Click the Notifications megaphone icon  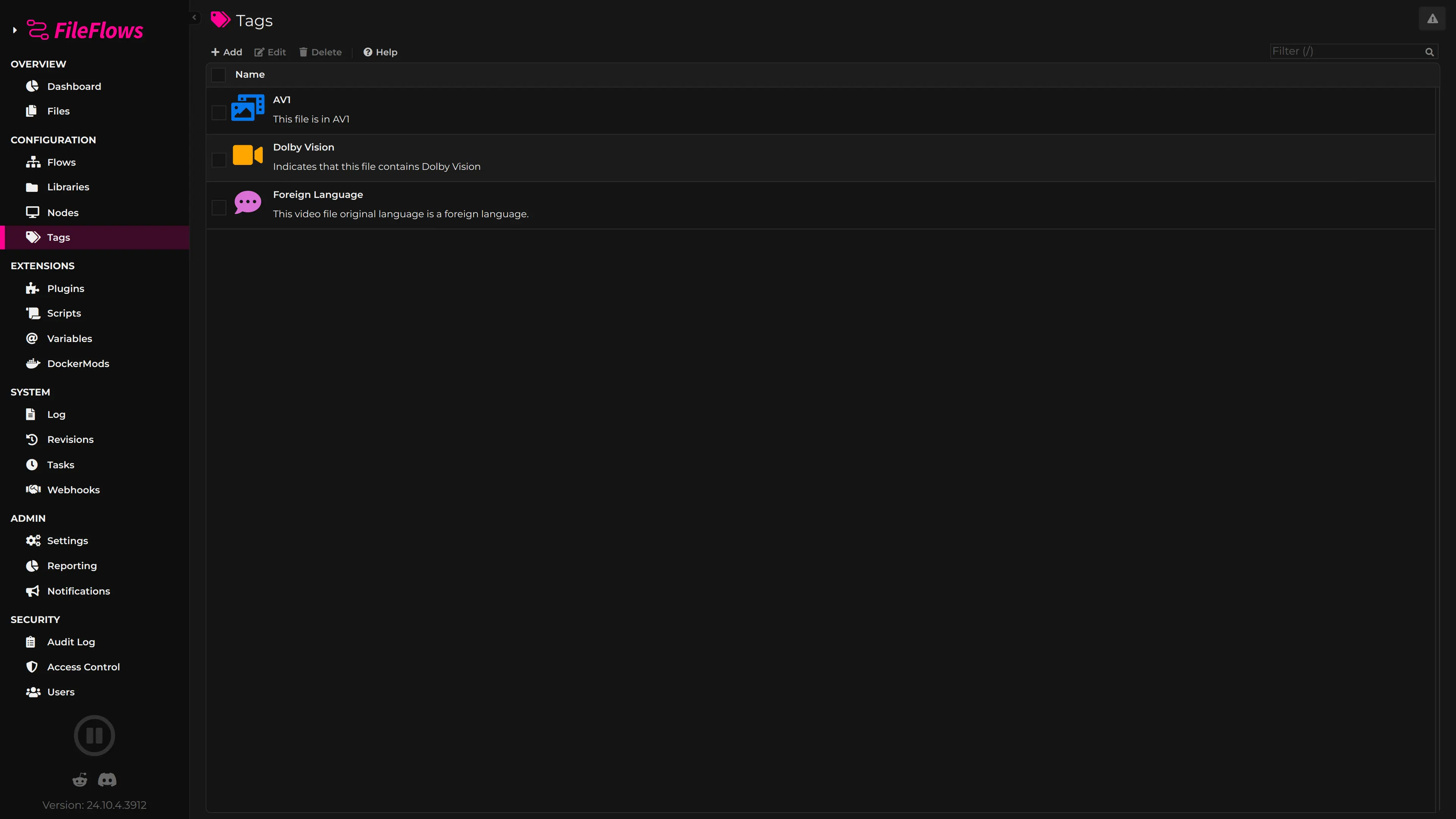click(x=33, y=591)
